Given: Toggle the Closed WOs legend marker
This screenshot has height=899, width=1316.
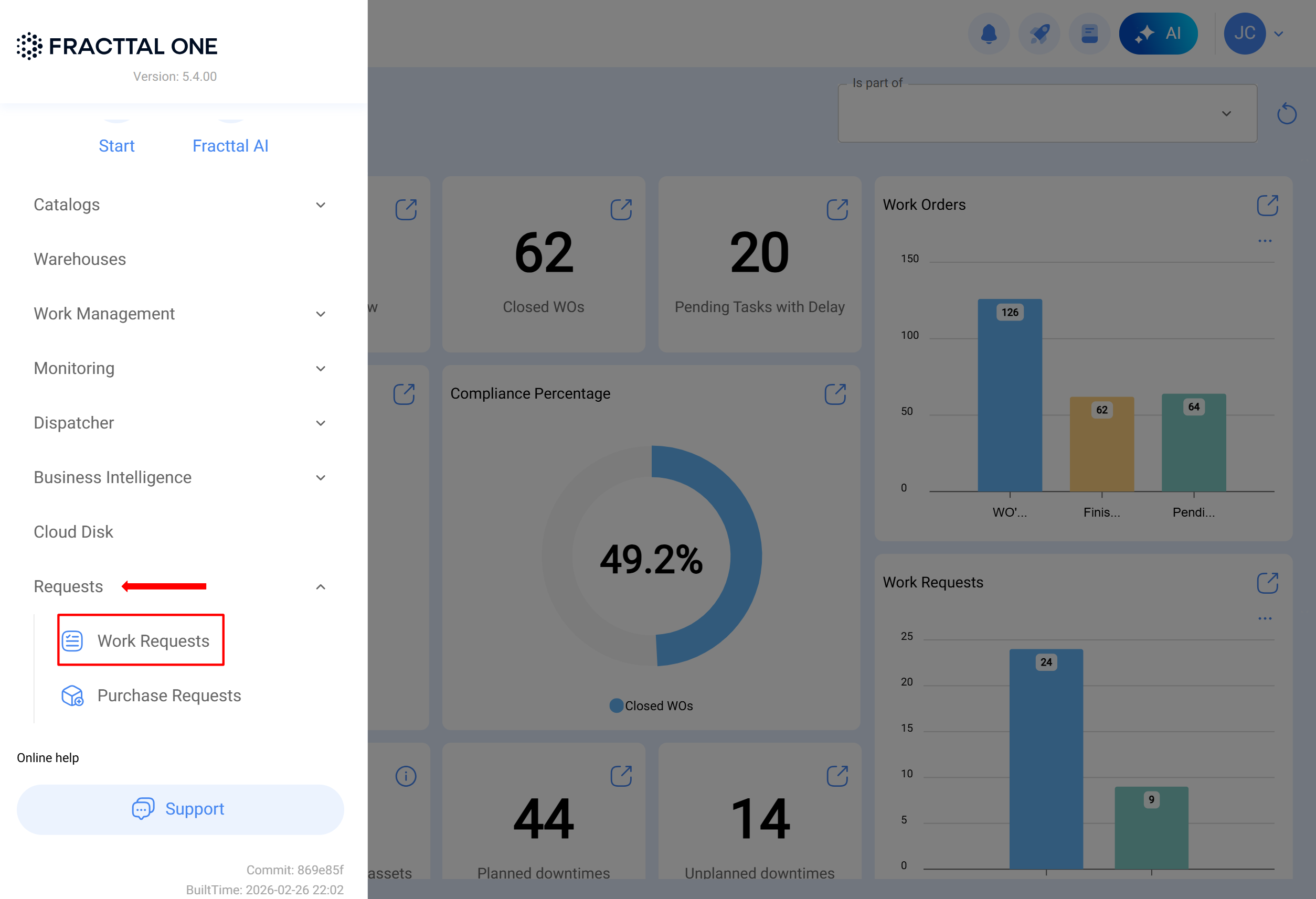Looking at the screenshot, I should pyautogui.click(x=616, y=706).
